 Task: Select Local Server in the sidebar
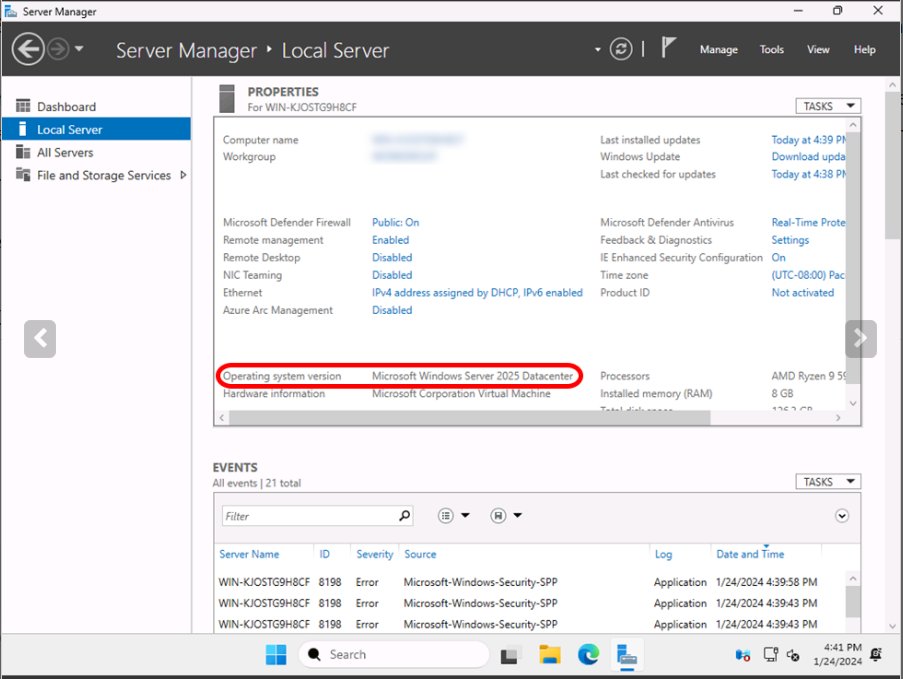[96, 130]
